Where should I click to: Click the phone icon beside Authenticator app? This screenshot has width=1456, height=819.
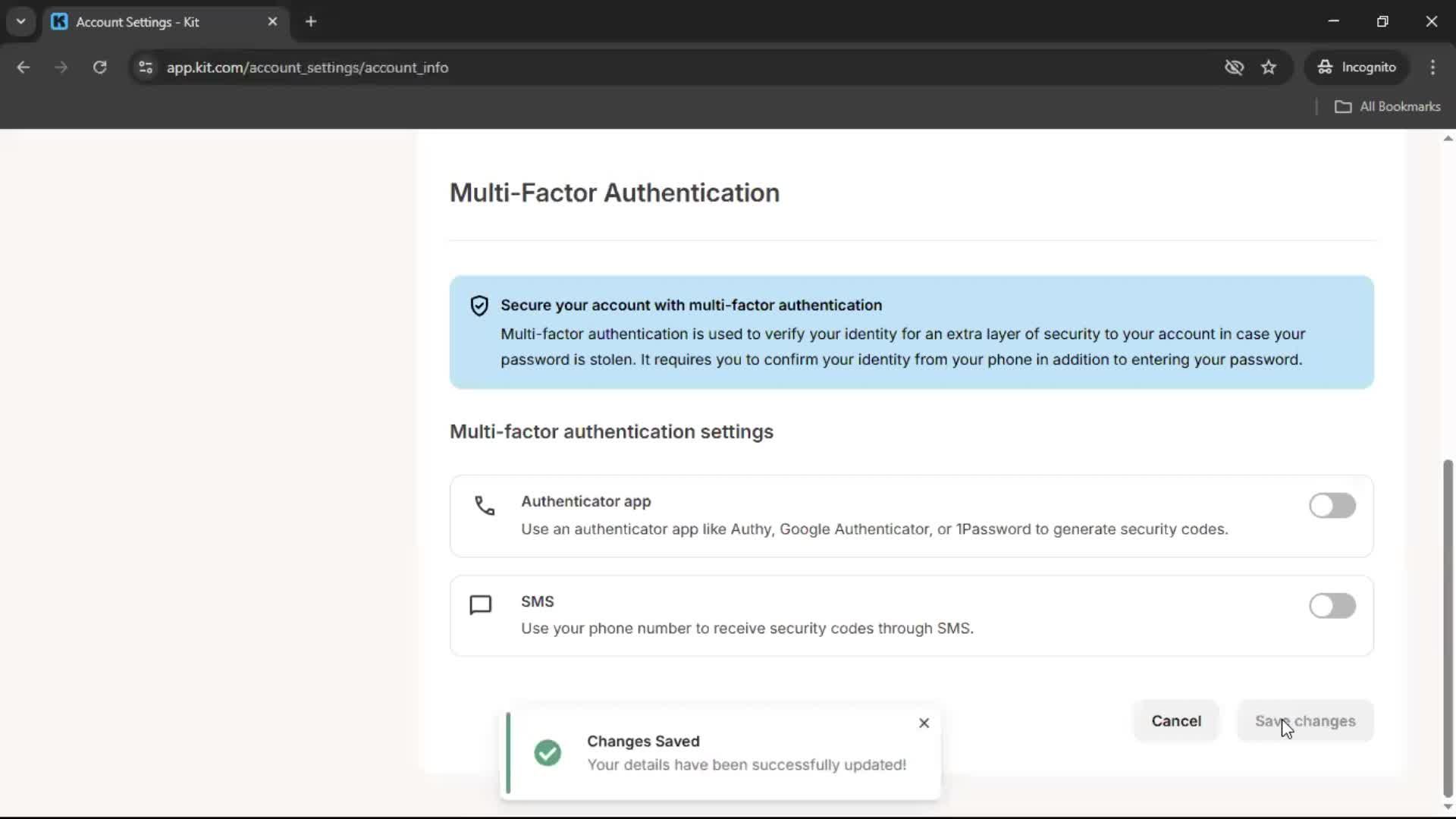click(x=485, y=505)
